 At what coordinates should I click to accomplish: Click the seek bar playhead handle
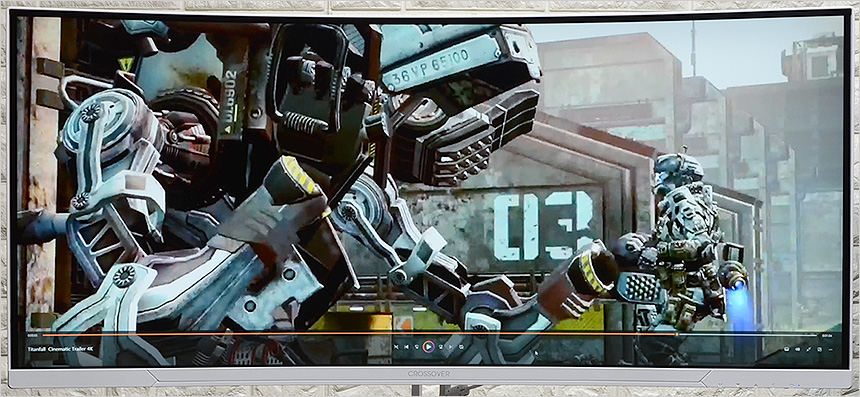(677, 333)
